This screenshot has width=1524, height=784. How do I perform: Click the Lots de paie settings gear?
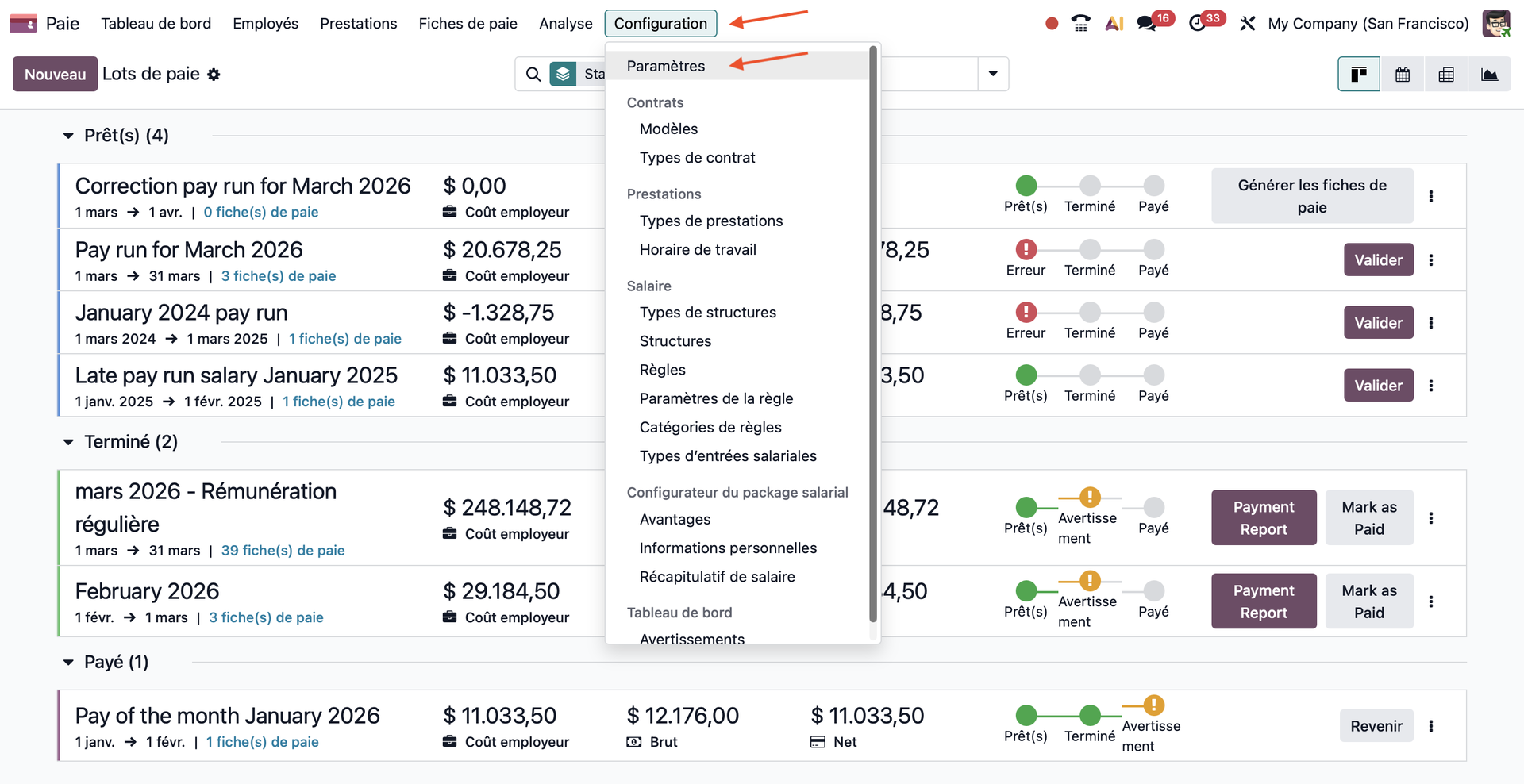[x=214, y=75]
